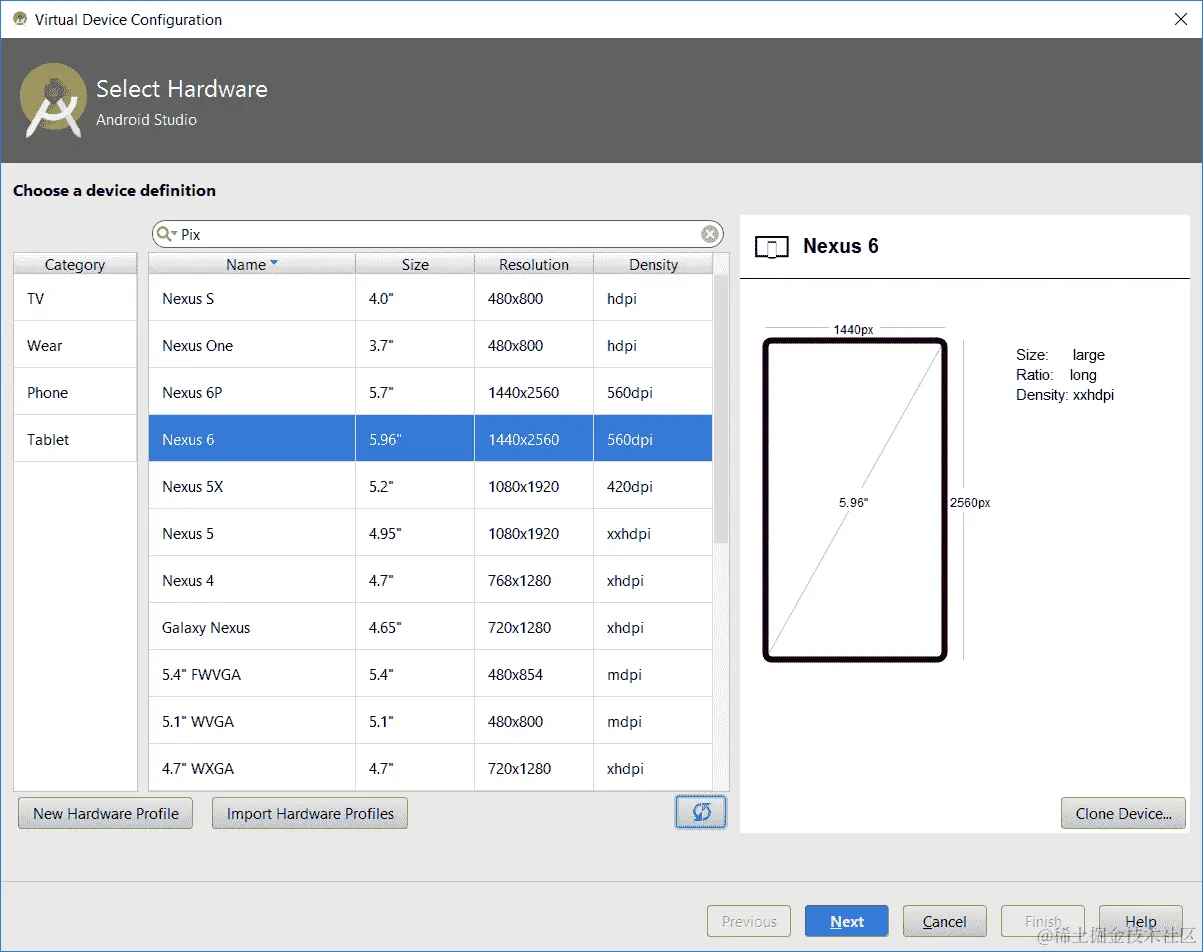Select the 5.4" FWVGA device row
Screen dimensions: 1203x952
tap(430, 674)
